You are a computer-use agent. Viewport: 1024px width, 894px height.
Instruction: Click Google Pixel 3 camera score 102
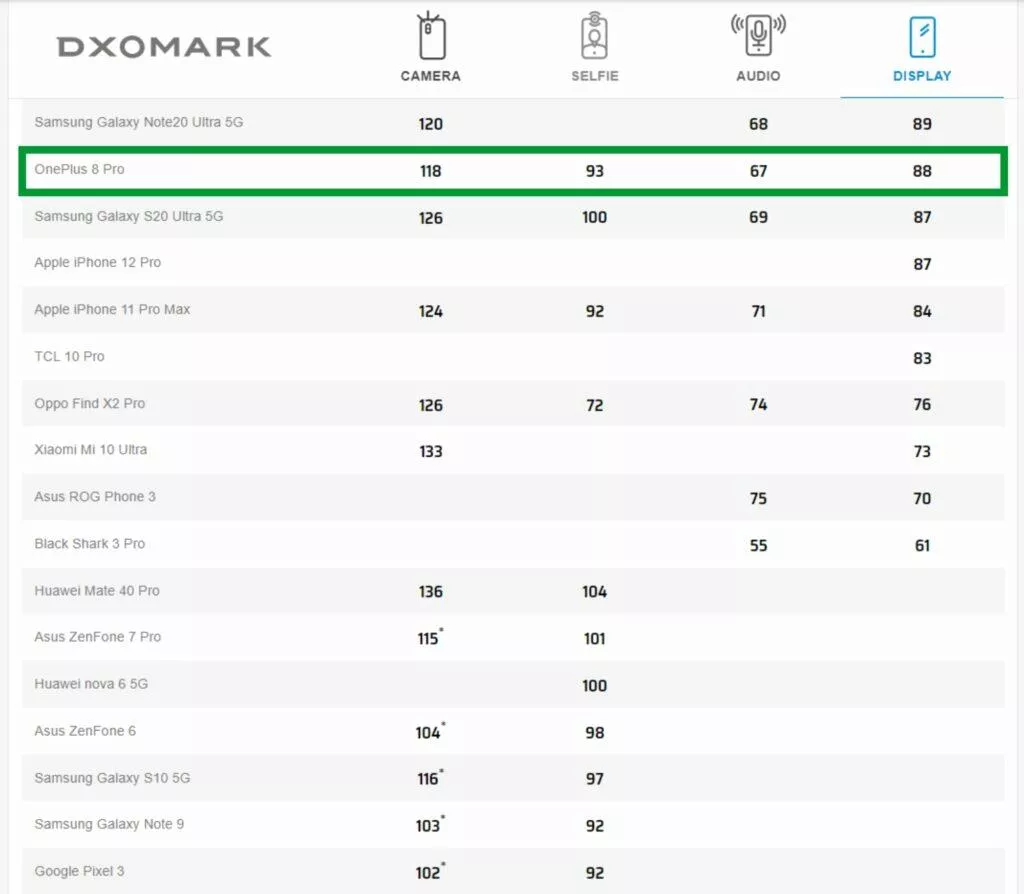[430, 872]
